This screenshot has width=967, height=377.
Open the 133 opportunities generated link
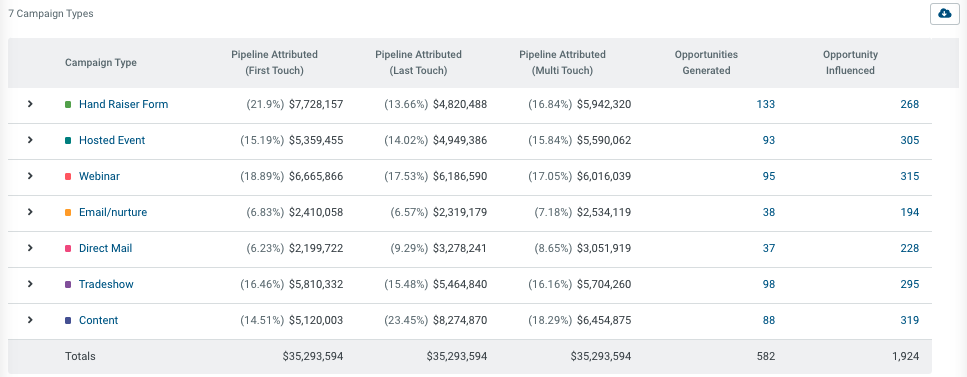click(765, 104)
